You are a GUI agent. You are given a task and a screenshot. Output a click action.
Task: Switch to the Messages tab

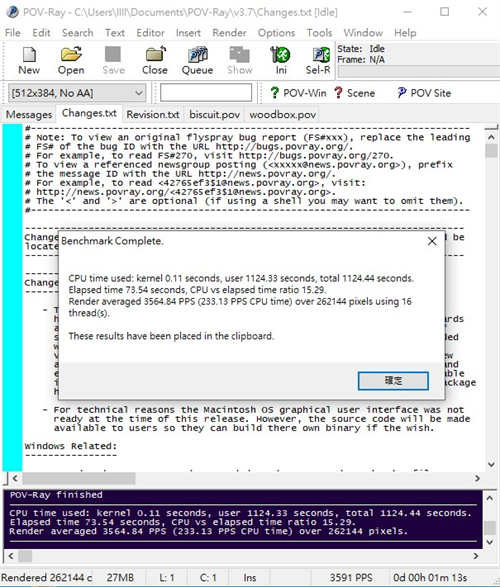pos(29,114)
